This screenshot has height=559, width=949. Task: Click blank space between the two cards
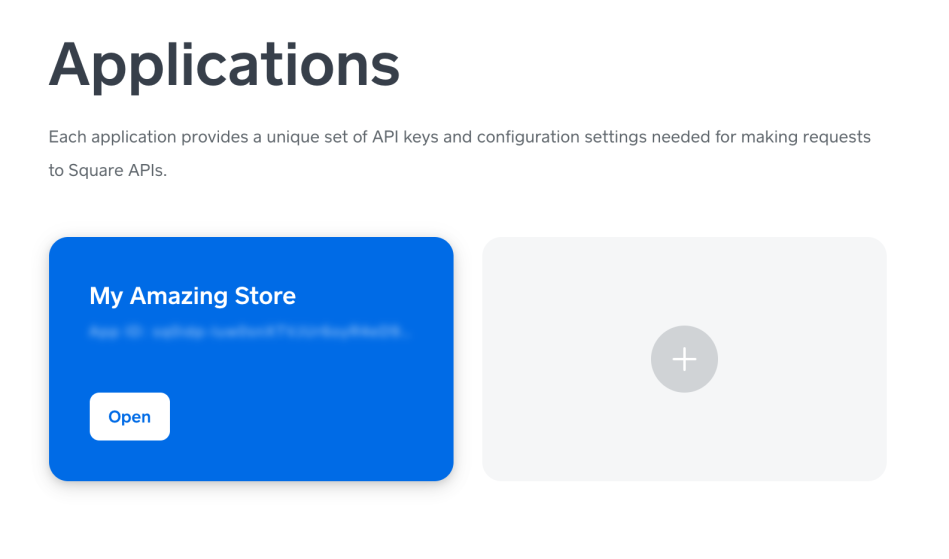tap(468, 359)
